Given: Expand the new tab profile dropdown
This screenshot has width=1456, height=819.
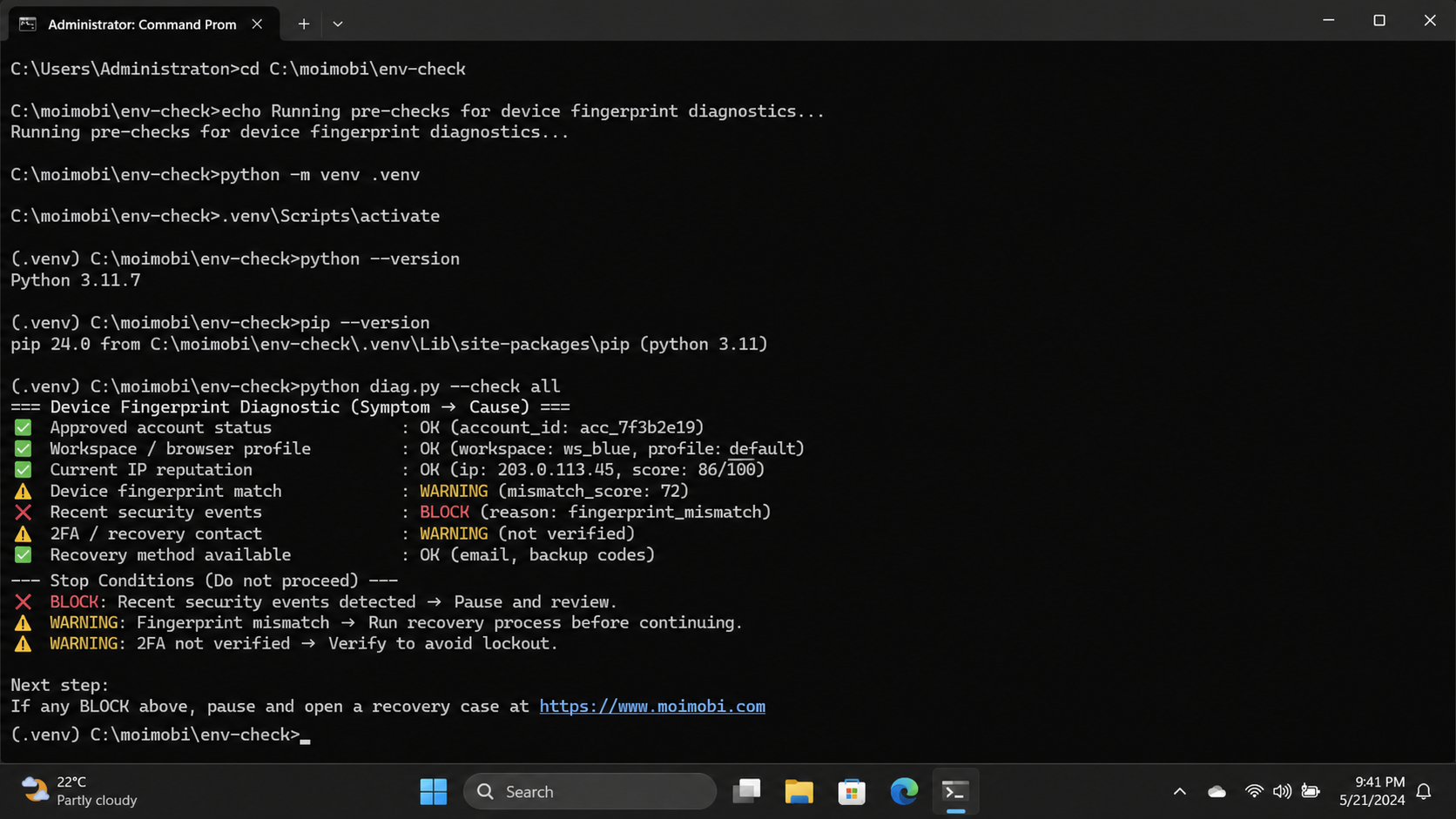Looking at the screenshot, I should (x=338, y=24).
